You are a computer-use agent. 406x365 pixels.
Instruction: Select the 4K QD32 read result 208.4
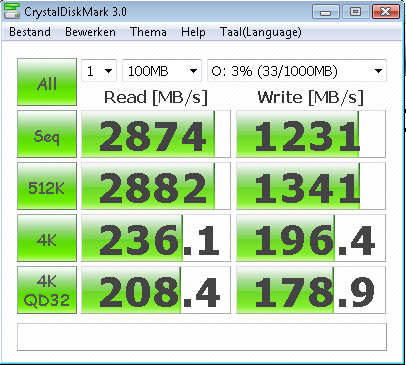tap(156, 290)
